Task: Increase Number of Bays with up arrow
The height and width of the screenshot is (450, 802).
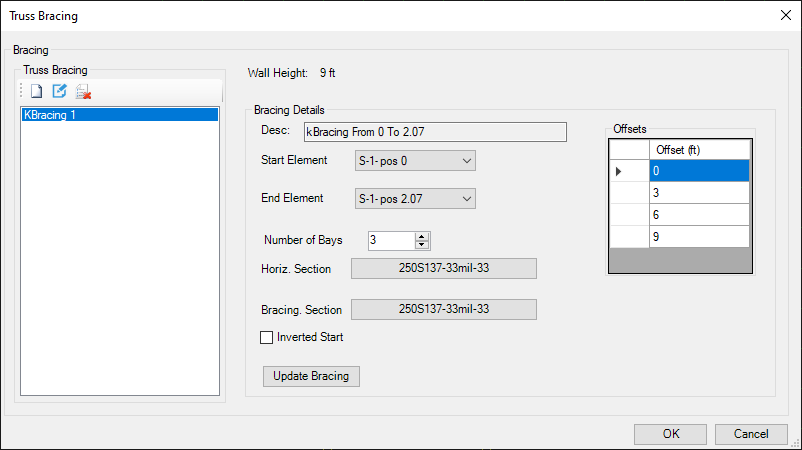Action: tap(421, 236)
